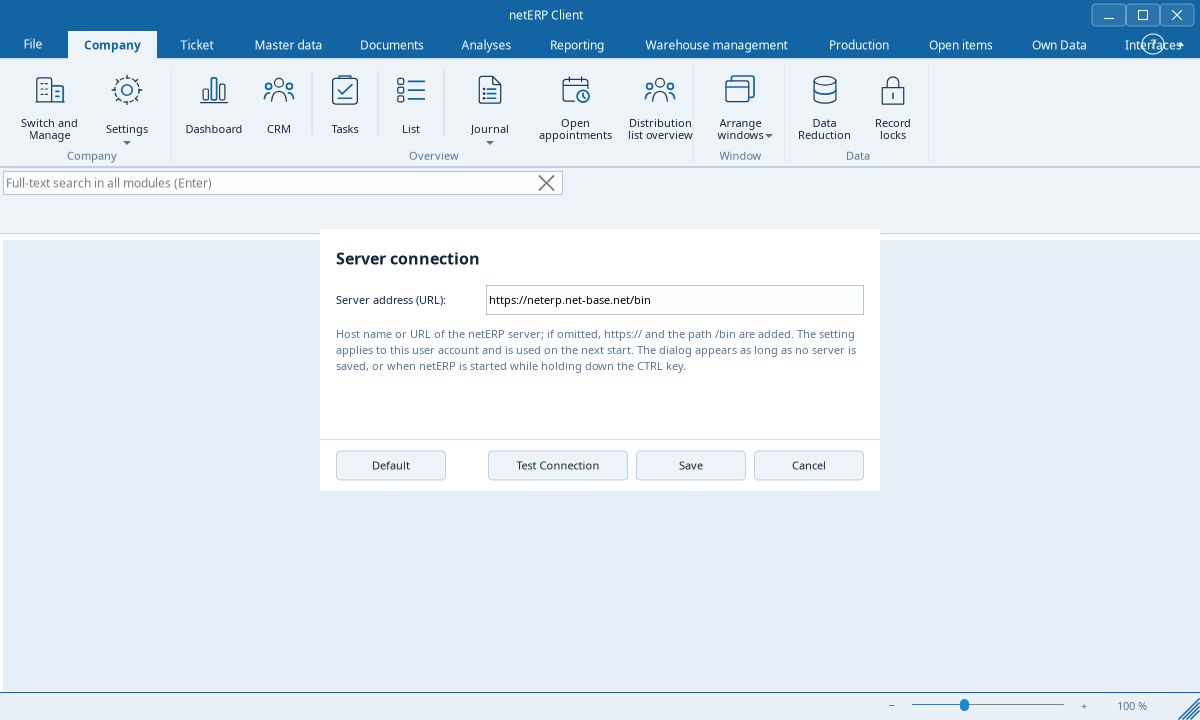
Task: Open the Analyses tab
Action: 486,45
